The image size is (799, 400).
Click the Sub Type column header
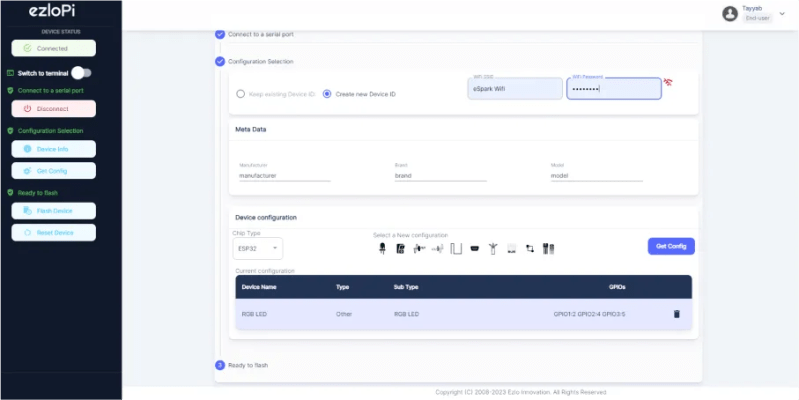coord(406,287)
